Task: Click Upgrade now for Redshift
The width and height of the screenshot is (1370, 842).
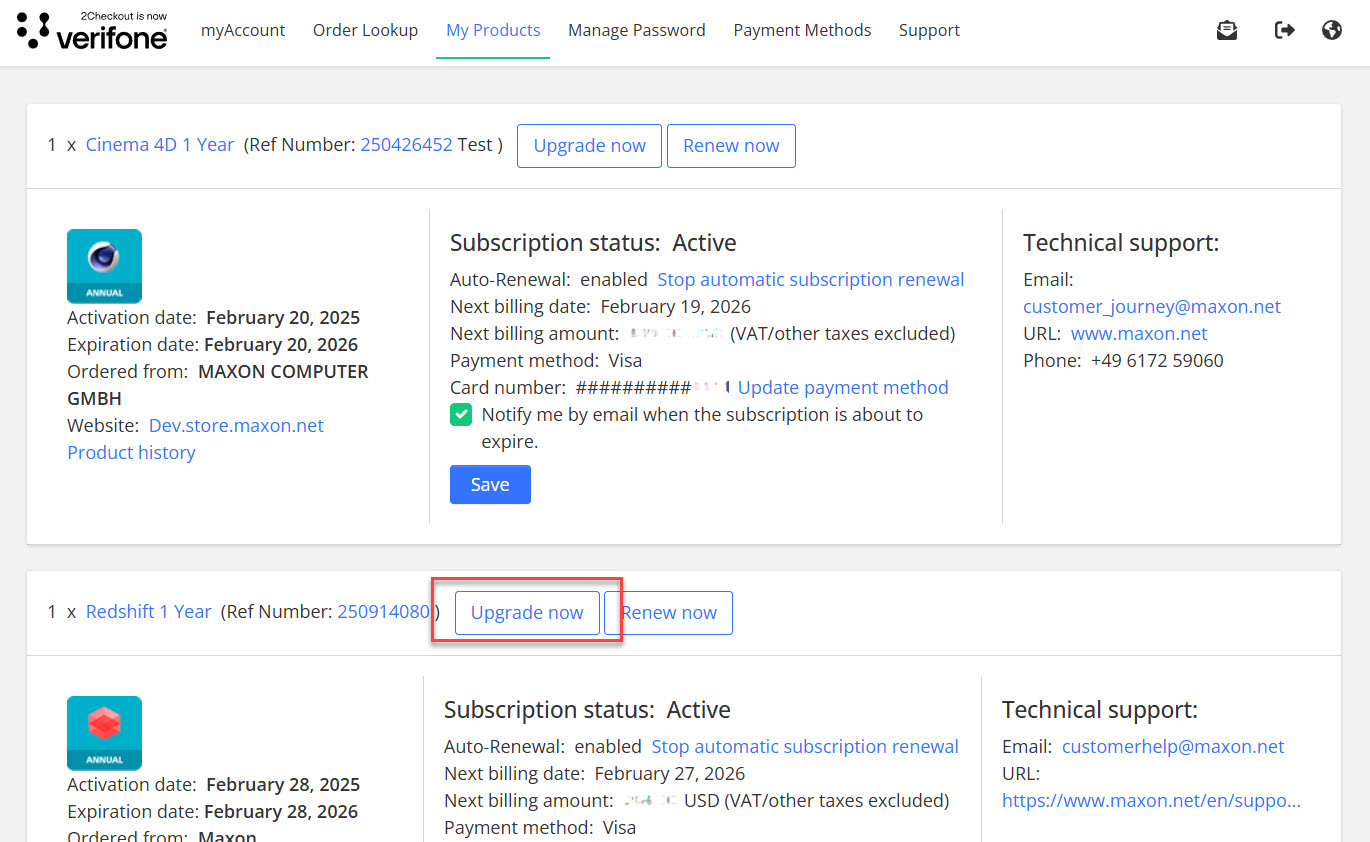Action: (x=527, y=613)
